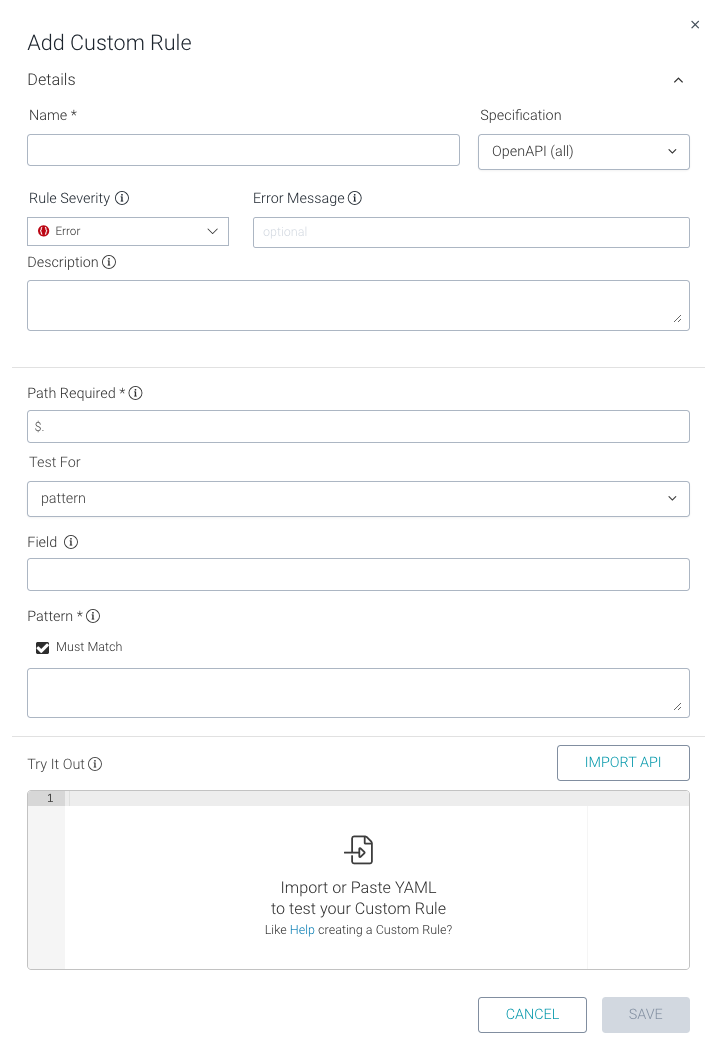This screenshot has height=1060, width=717.
Task: Open the Rule Severity dropdown
Action: pos(128,231)
